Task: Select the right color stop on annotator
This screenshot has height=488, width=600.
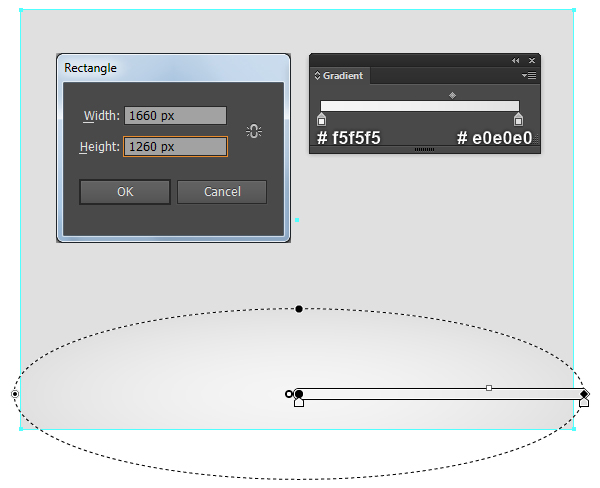Action: (x=584, y=403)
